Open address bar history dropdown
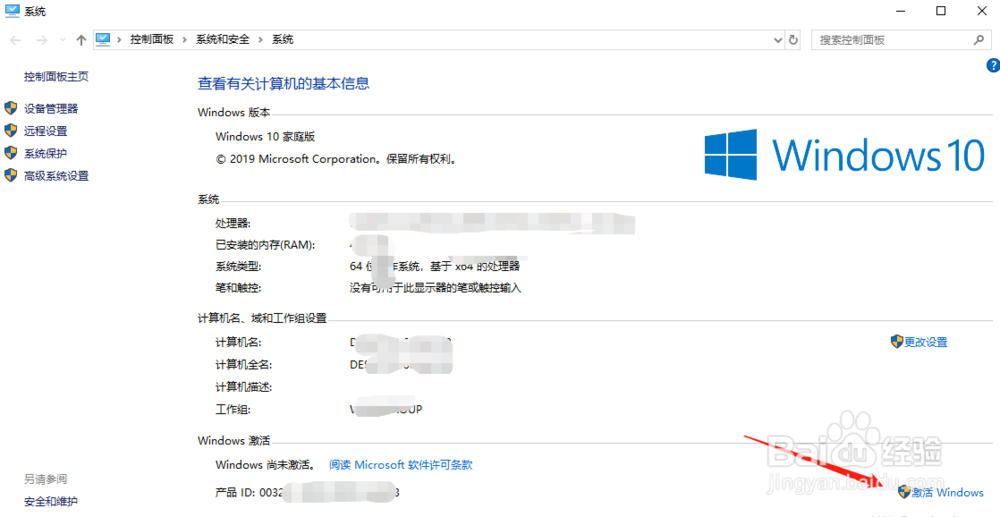This screenshot has height=517, width=1000. click(x=777, y=40)
